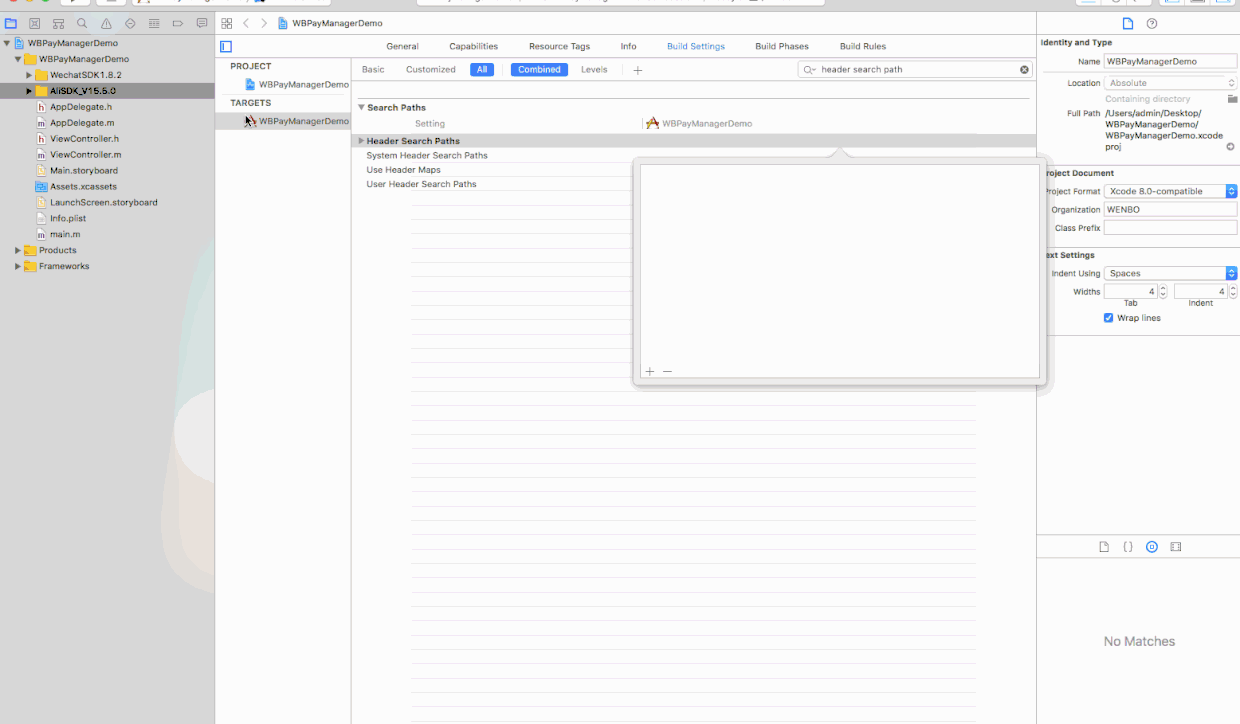
Task: Open ViewController.m file
Action: point(85,155)
